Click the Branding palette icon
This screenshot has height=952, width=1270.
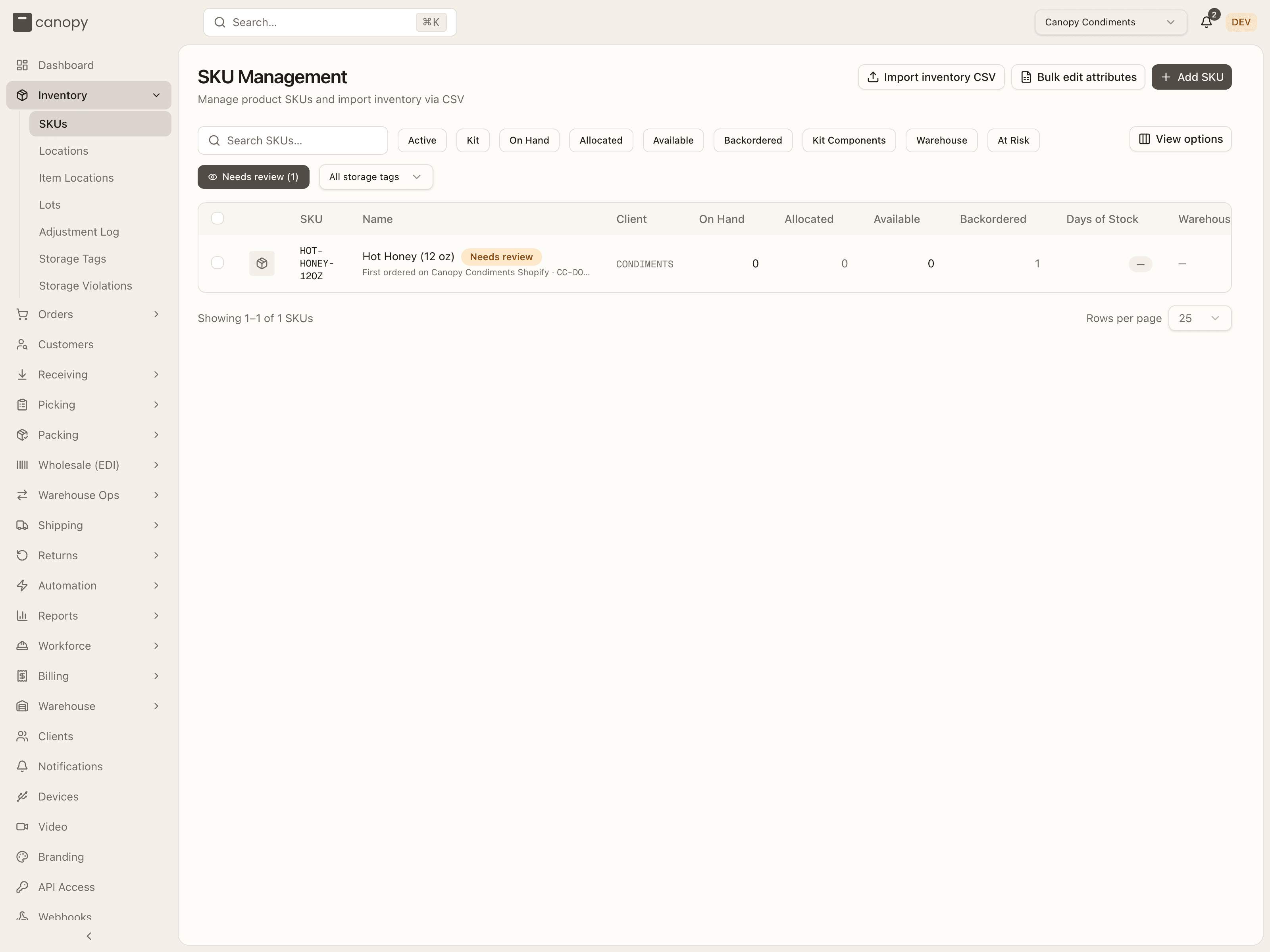[22, 857]
